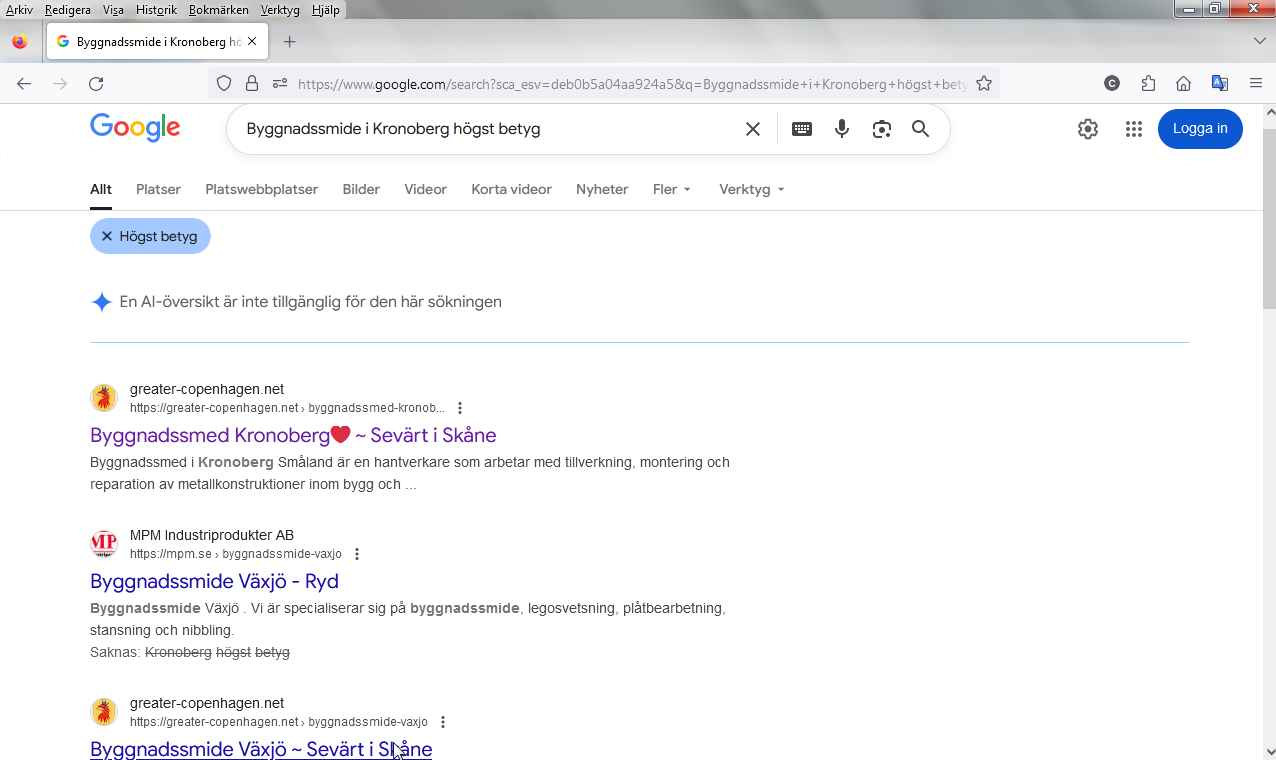Screen dimensions: 1276x760
Task: Click the voice search microphone icon
Action: 842,129
